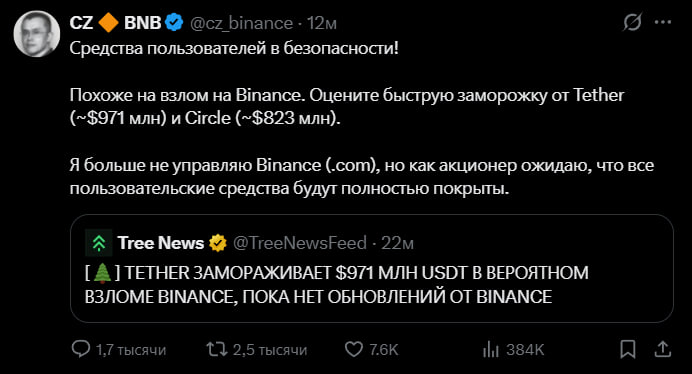The width and height of the screenshot is (692, 374).
Task: Open the @TreeNewsFeed handle
Action: tap(300, 243)
